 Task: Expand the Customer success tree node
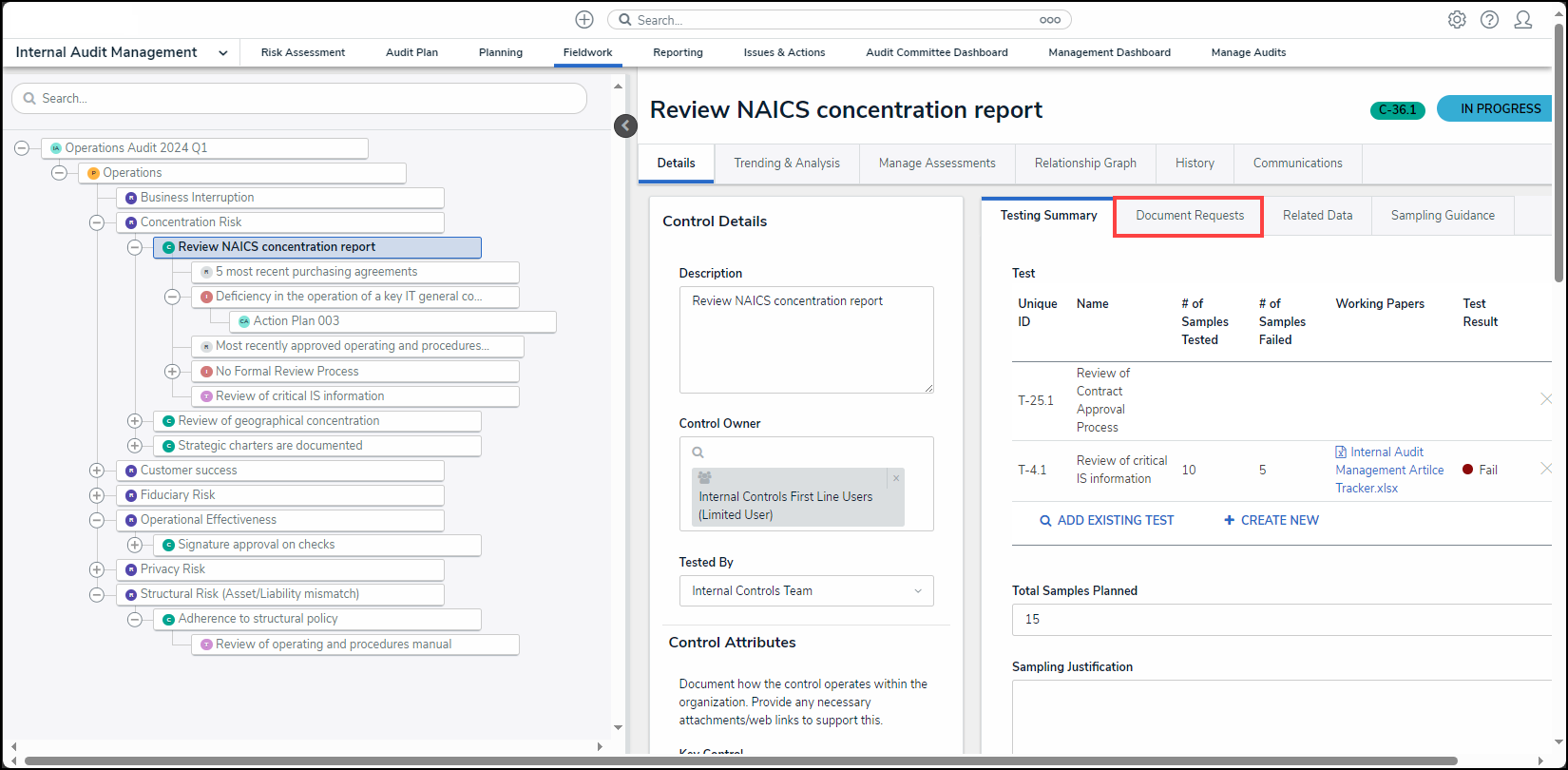(97, 471)
